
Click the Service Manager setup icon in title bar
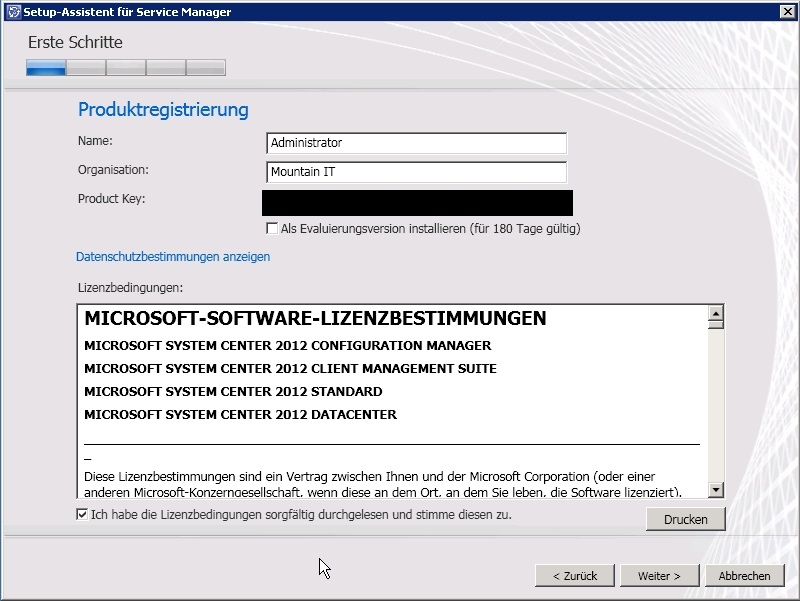click(12, 12)
